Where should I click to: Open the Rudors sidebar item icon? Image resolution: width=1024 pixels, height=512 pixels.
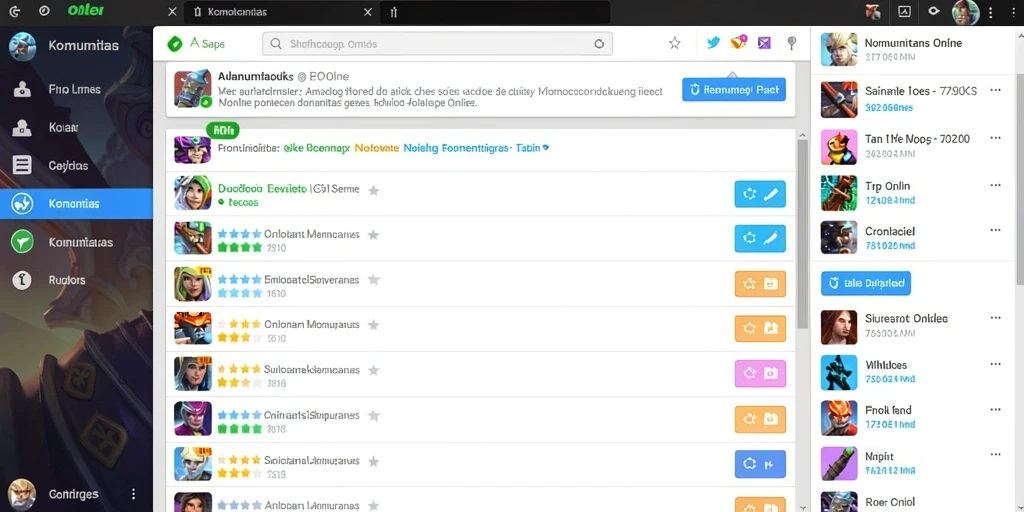(x=22, y=280)
